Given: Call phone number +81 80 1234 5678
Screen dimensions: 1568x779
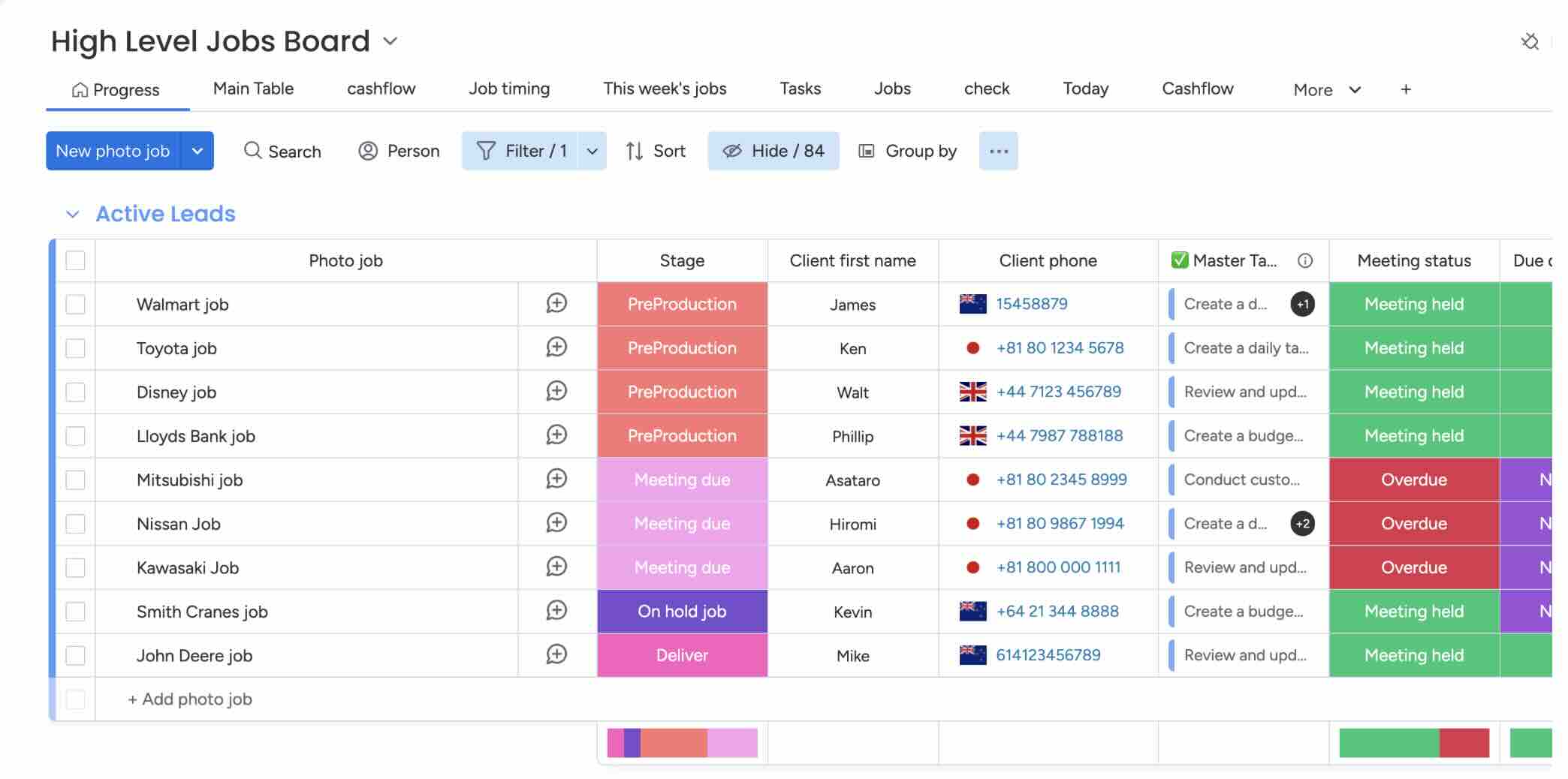Looking at the screenshot, I should 1060,348.
